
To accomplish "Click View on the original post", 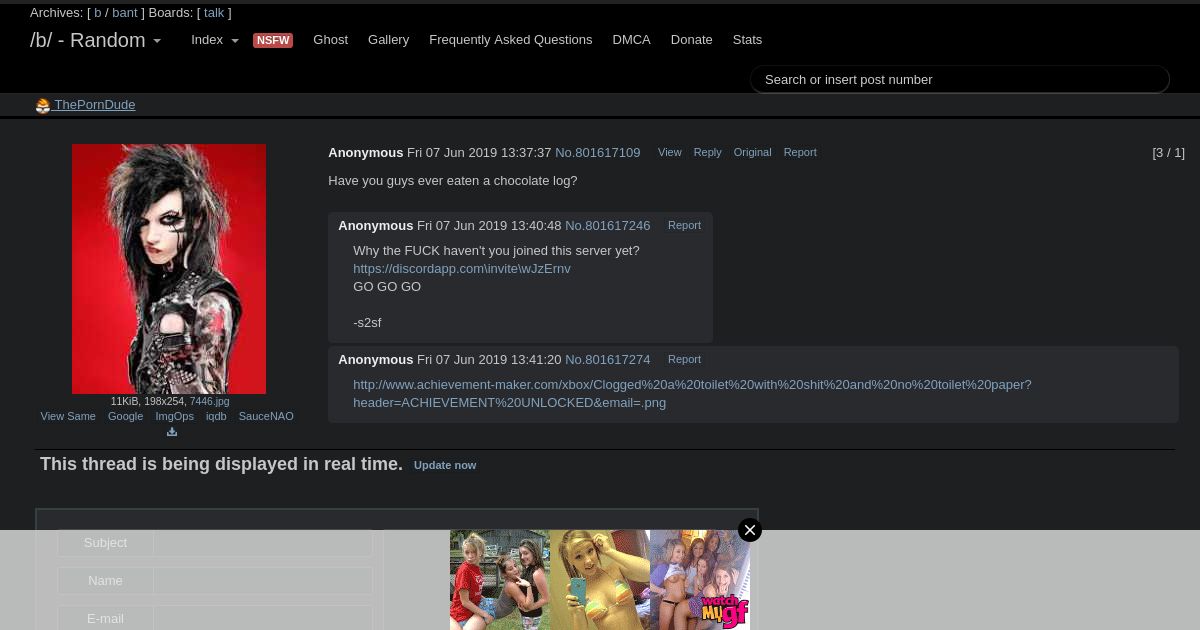I will pos(670,152).
